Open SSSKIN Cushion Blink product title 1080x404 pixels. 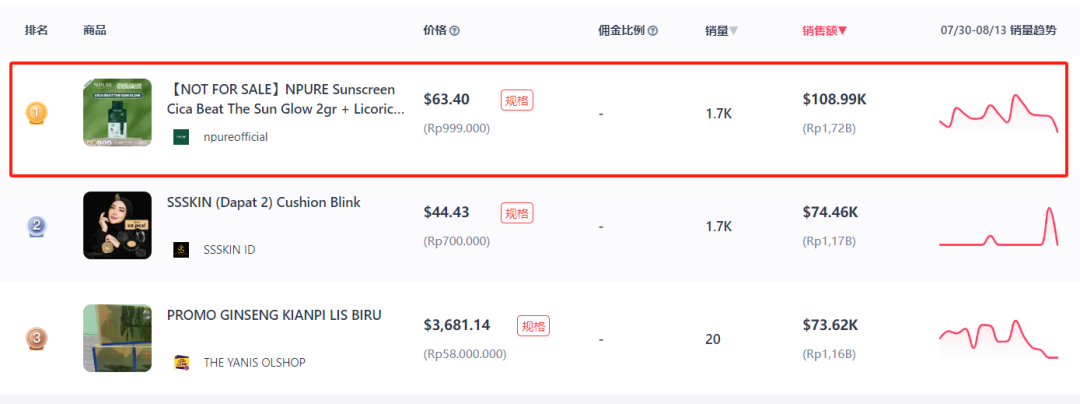coord(264,202)
